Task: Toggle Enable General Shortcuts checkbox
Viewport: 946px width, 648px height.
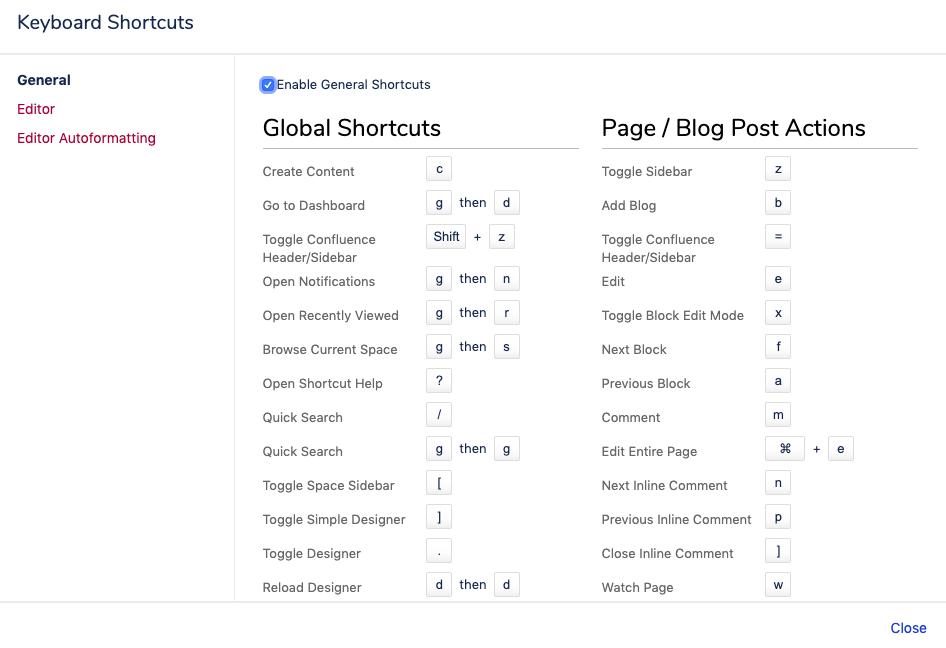Action: point(268,85)
